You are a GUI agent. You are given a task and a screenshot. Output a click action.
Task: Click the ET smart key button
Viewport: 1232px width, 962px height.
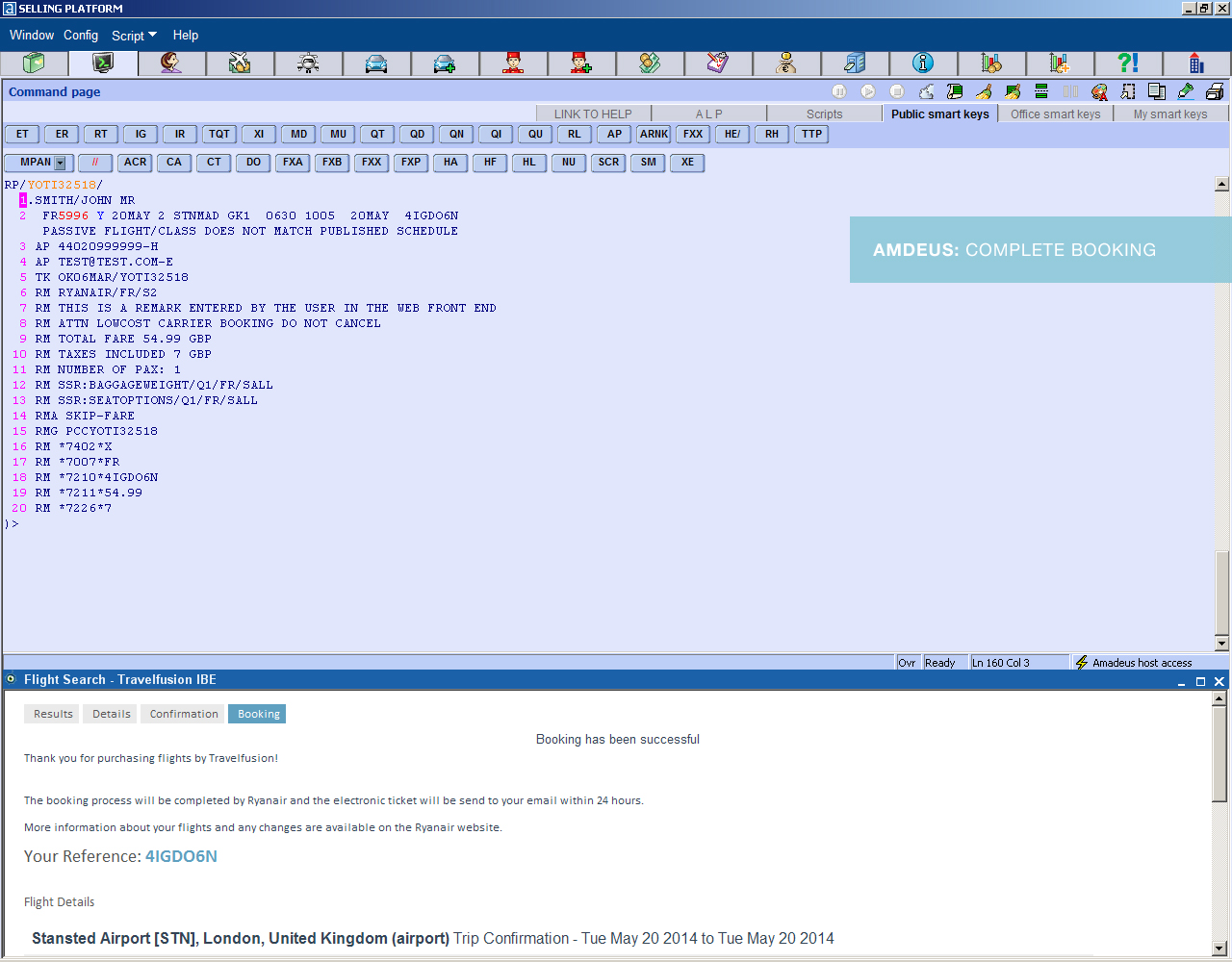coord(22,135)
